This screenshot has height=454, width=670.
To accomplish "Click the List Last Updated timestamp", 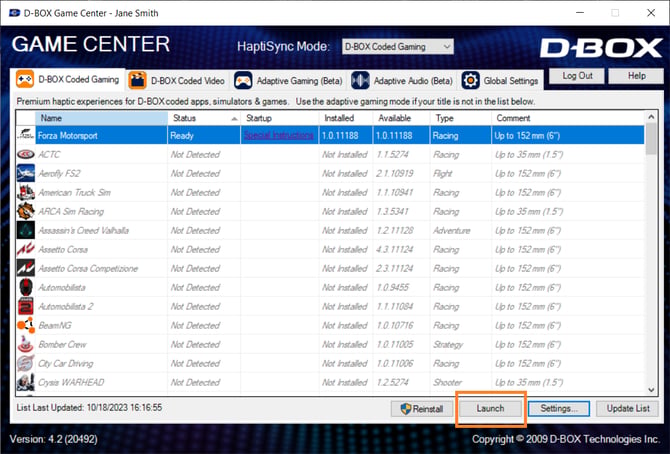I will 89,407.
